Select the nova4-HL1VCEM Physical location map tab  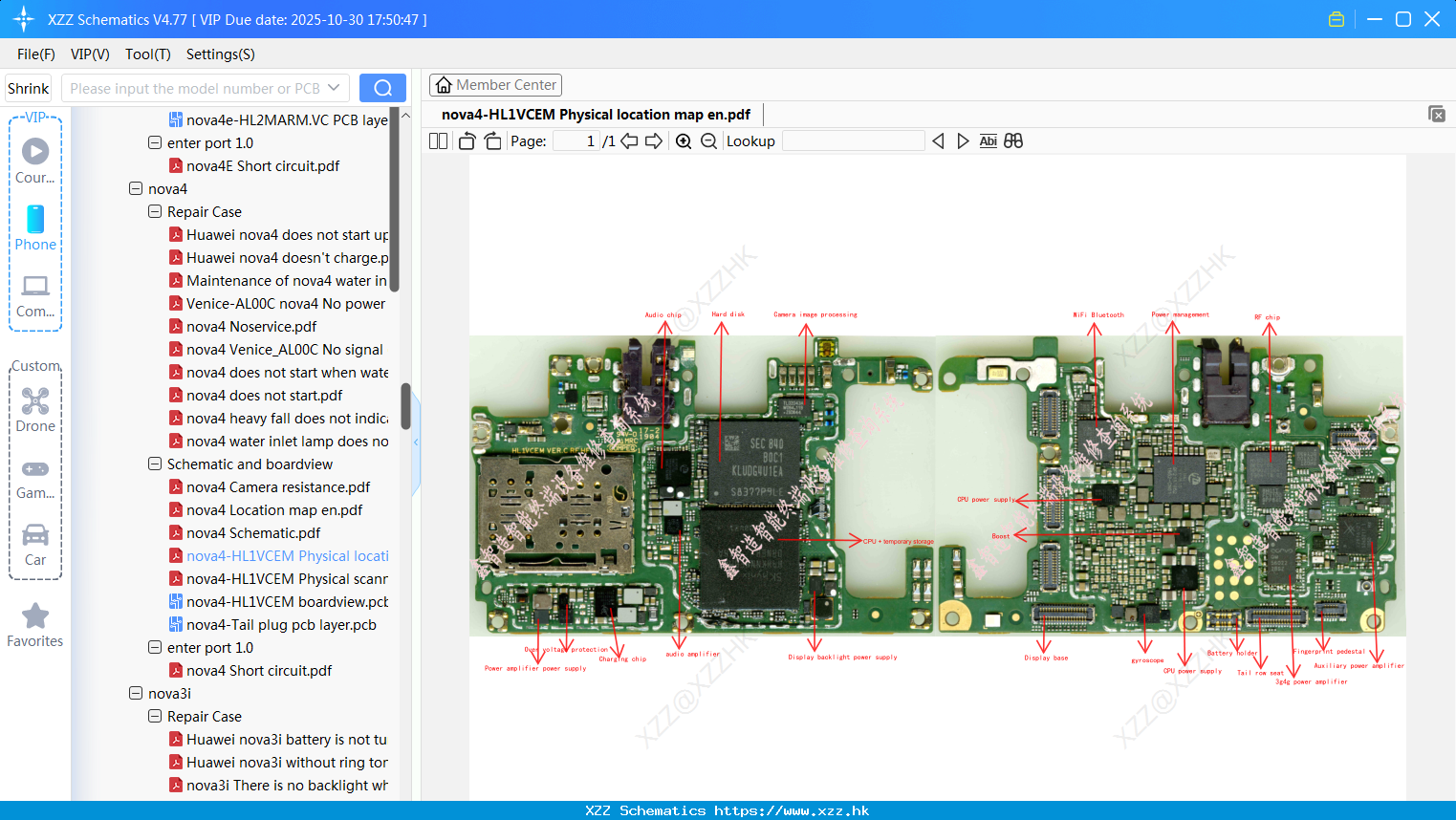(x=596, y=115)
